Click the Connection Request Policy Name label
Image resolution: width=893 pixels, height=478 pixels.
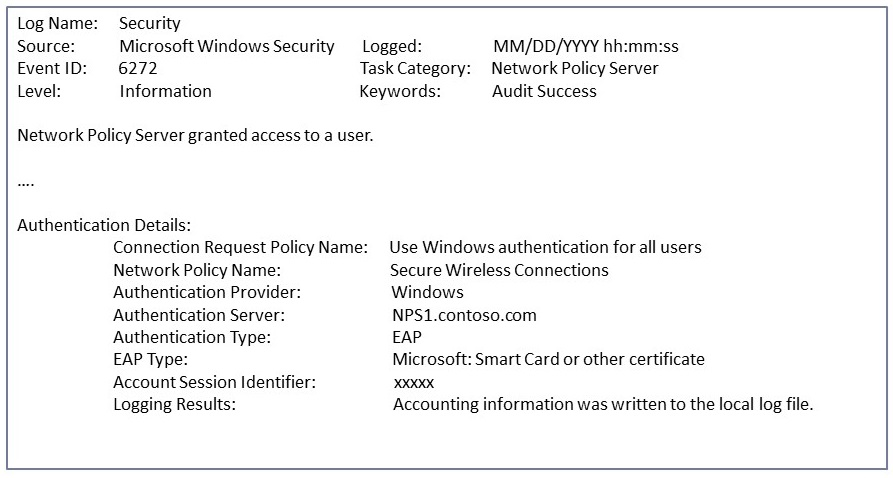240,247
